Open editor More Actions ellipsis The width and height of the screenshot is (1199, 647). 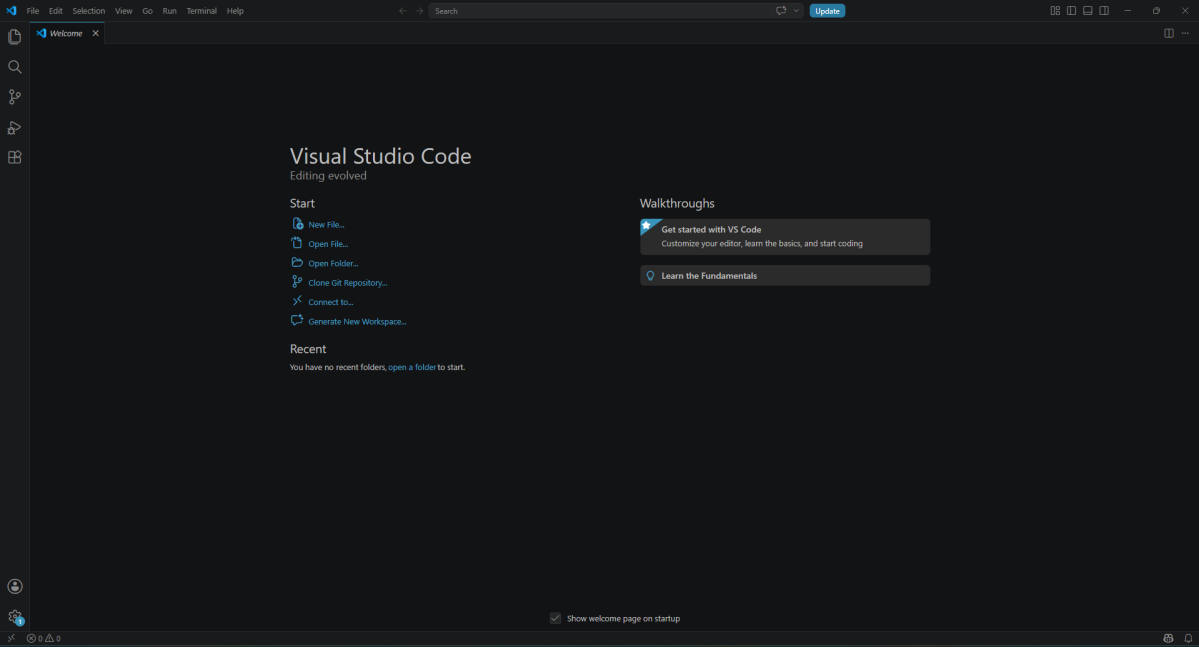pos(1185,34)
